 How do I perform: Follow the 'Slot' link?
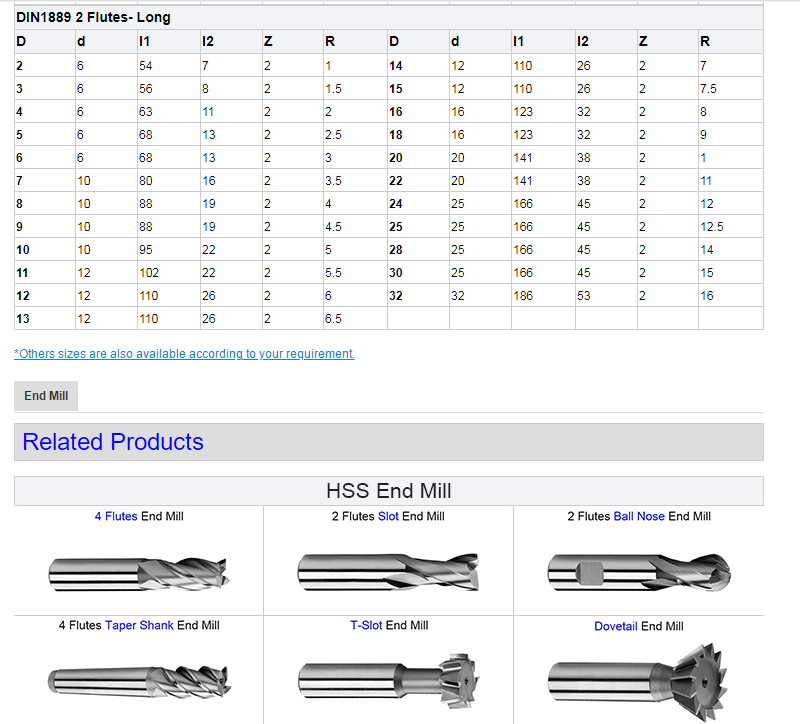point(388,516)
